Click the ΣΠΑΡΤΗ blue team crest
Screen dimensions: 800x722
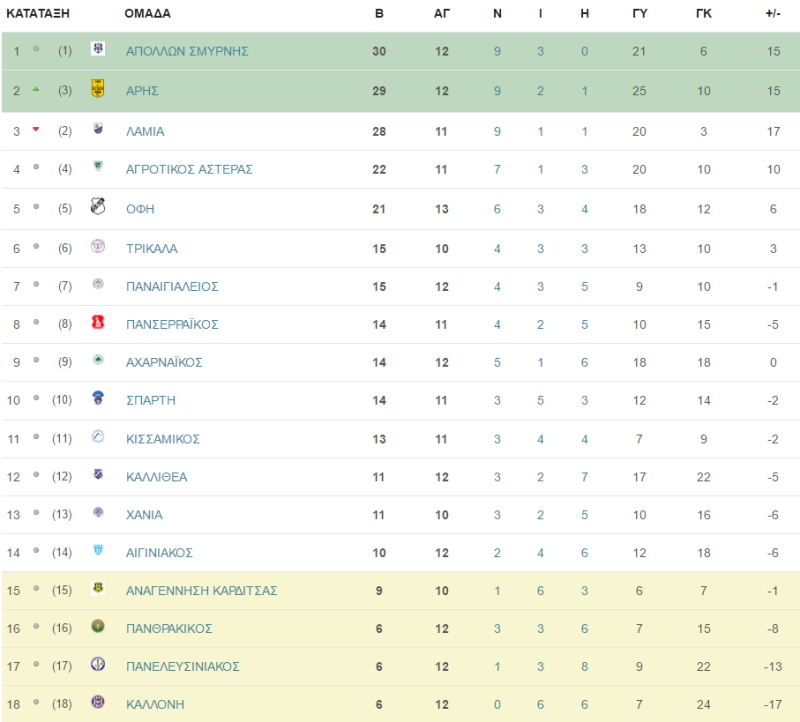97,397
